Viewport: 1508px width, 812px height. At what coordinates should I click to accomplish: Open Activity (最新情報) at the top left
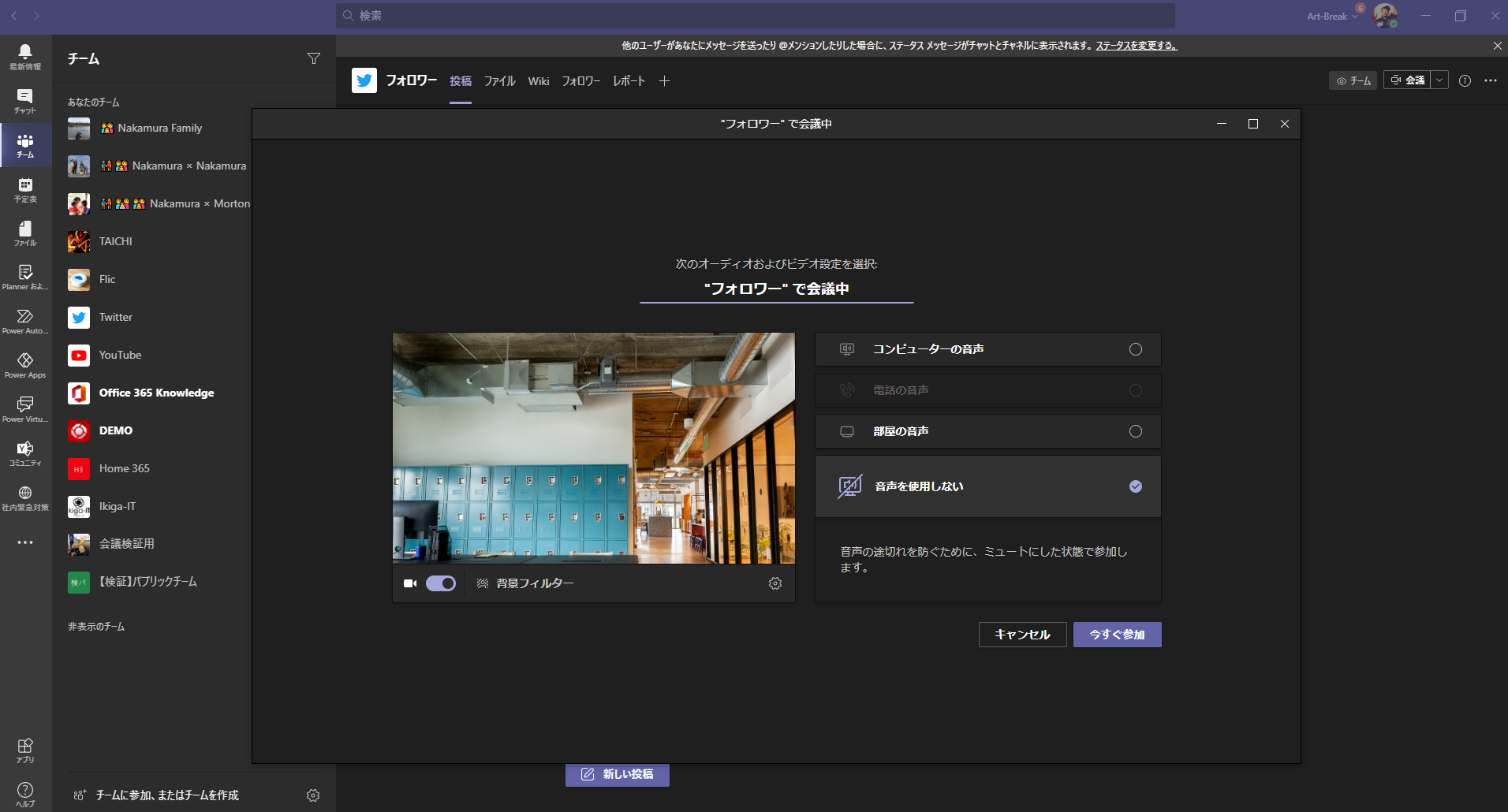pos(24,57)
